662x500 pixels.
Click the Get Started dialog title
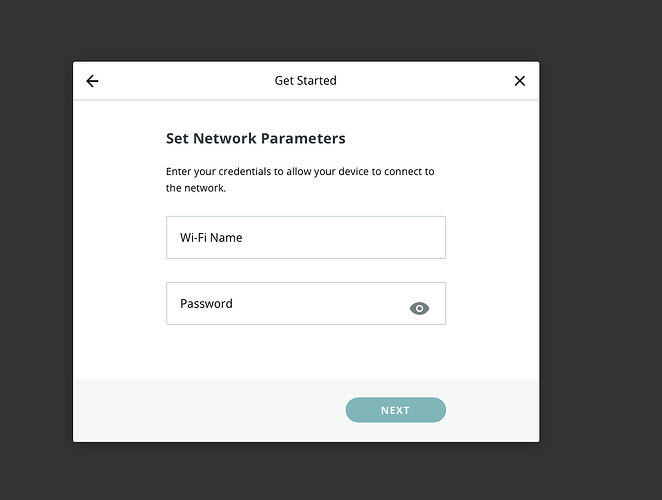click(x=305, y=81)
